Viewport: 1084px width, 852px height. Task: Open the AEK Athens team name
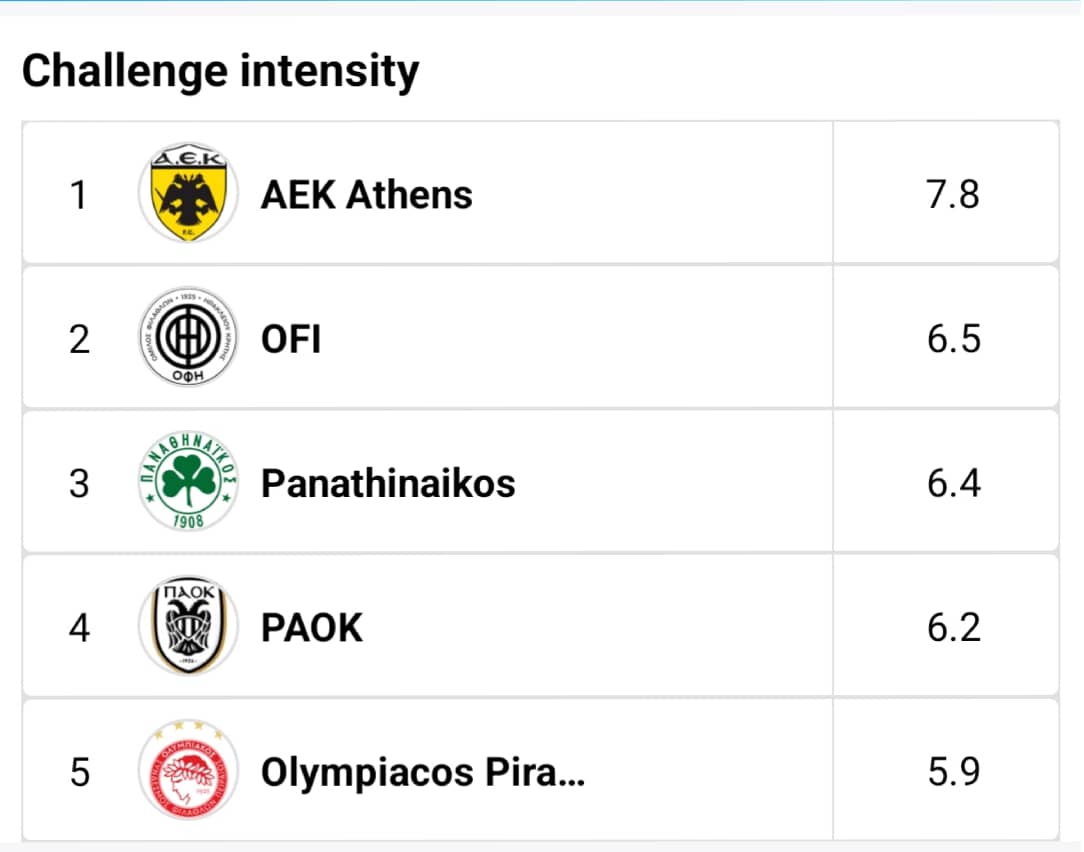pos(366,194)
